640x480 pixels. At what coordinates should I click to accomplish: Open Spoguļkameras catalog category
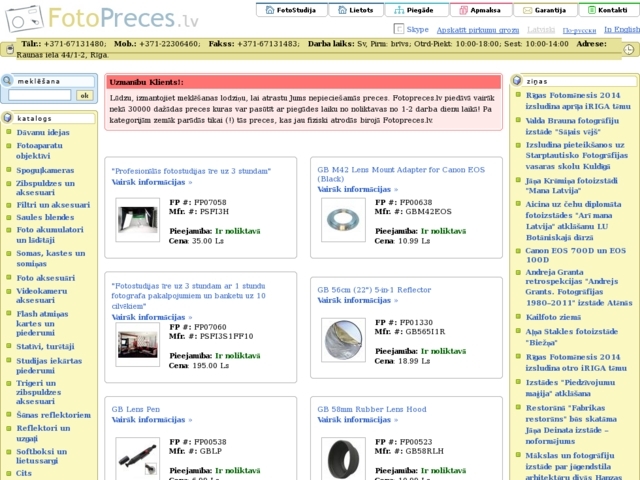tap(45, 170)
